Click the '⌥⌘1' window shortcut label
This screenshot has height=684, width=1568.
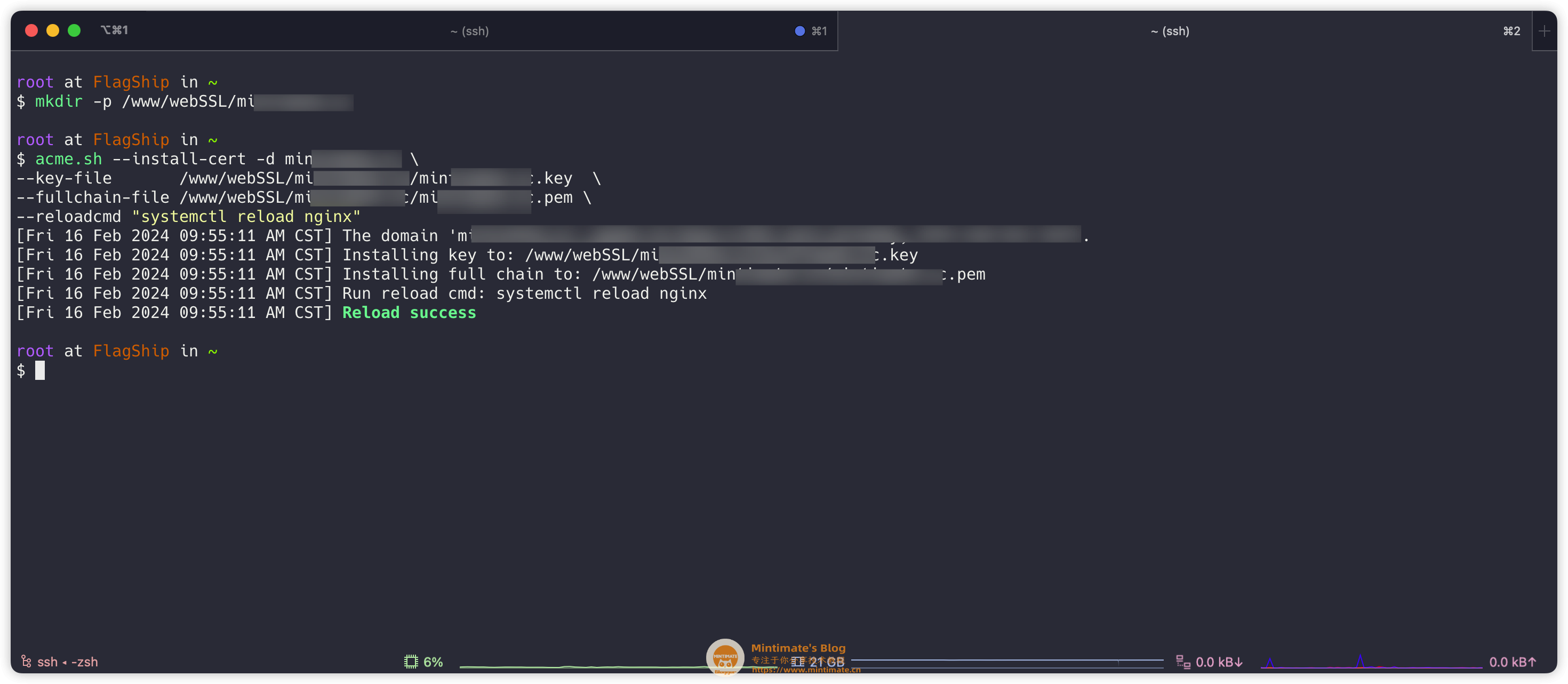[115, 30]
